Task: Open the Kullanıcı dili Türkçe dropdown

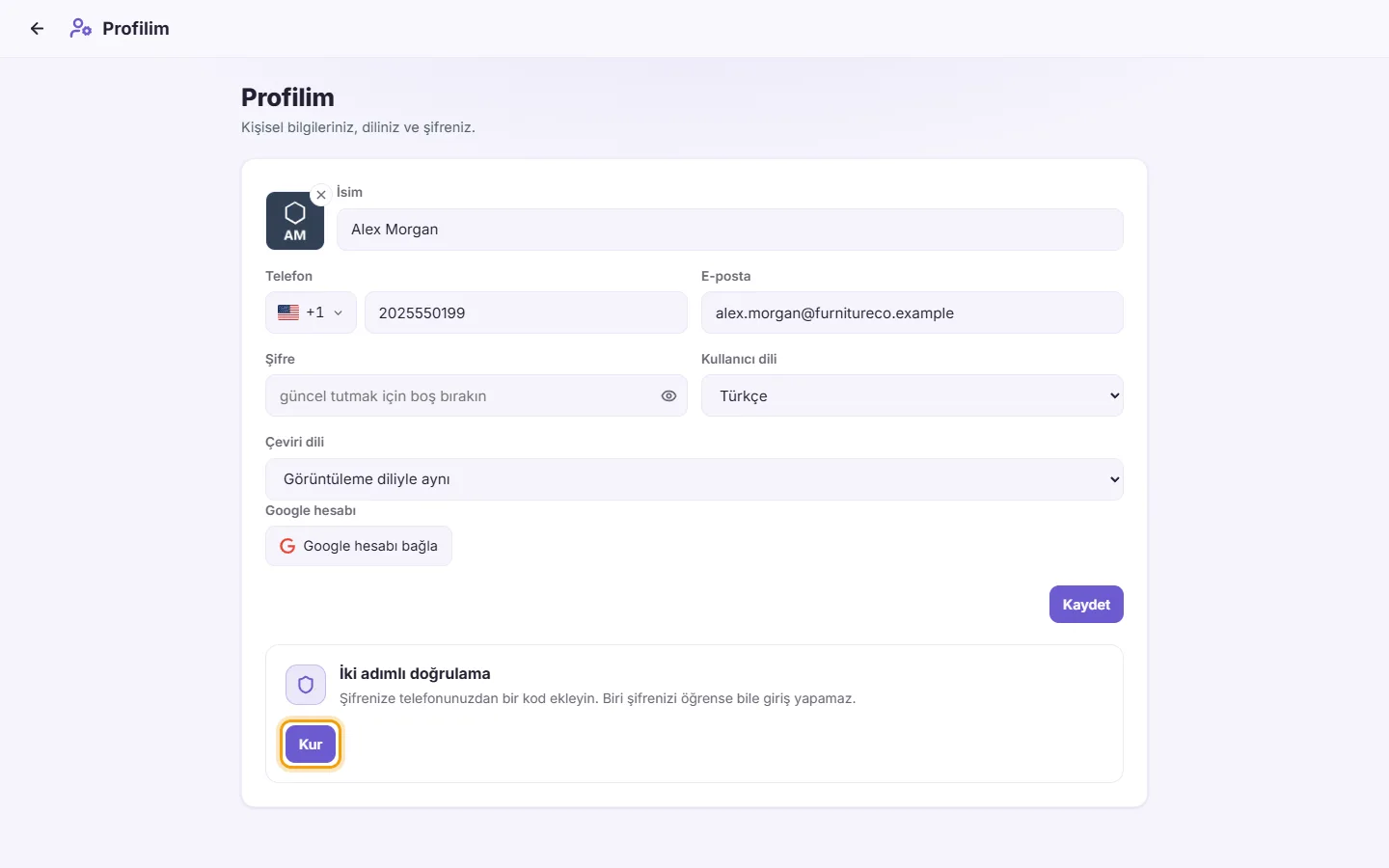Action: (x=912, y=395)
